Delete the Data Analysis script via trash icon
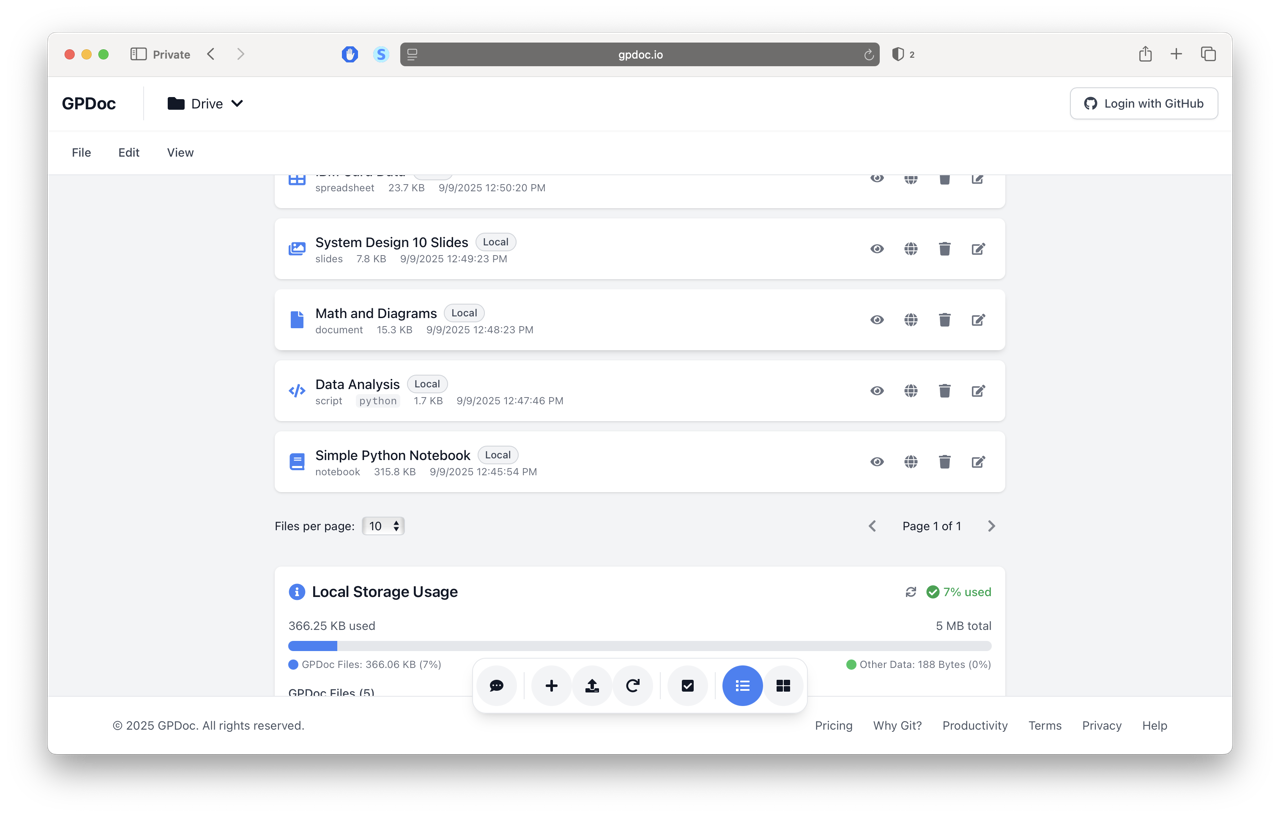The width and height of the screenshot is (1280, 817). click(x=944, y=391)
